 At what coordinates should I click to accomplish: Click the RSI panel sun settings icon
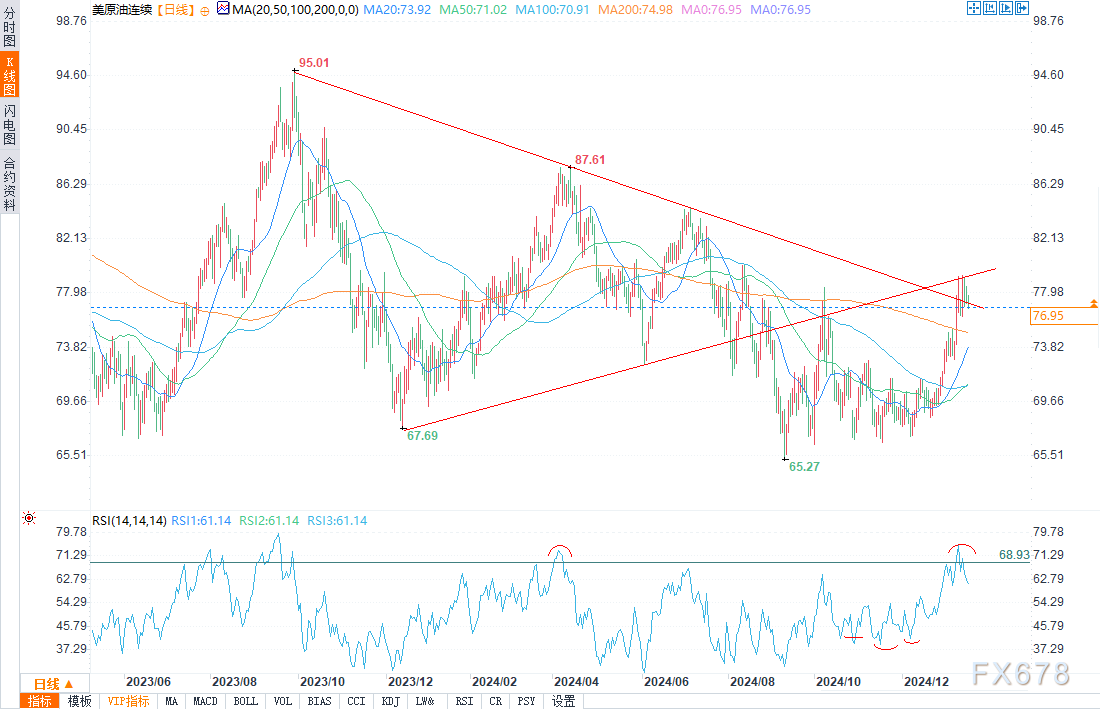point(29,518)
